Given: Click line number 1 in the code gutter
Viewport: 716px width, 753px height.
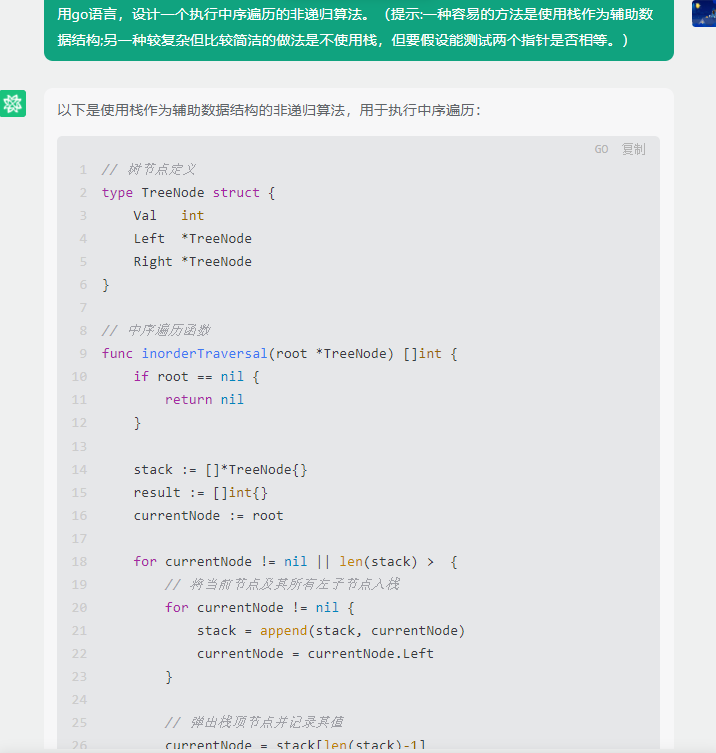Looking at the screenshot, I should (83, 170).
